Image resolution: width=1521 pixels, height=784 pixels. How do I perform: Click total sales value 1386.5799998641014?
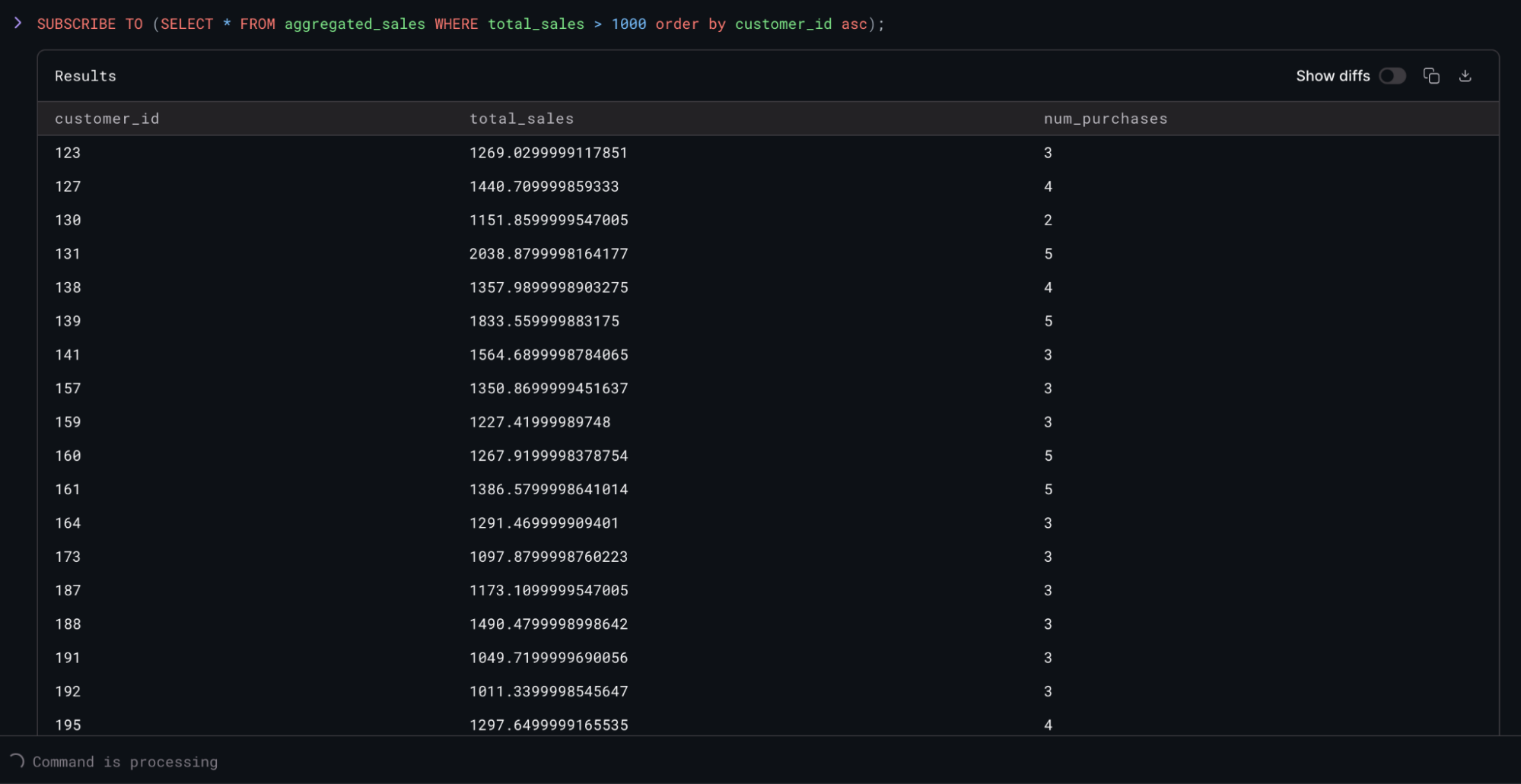pyautogui.click(x=549, y=489)
